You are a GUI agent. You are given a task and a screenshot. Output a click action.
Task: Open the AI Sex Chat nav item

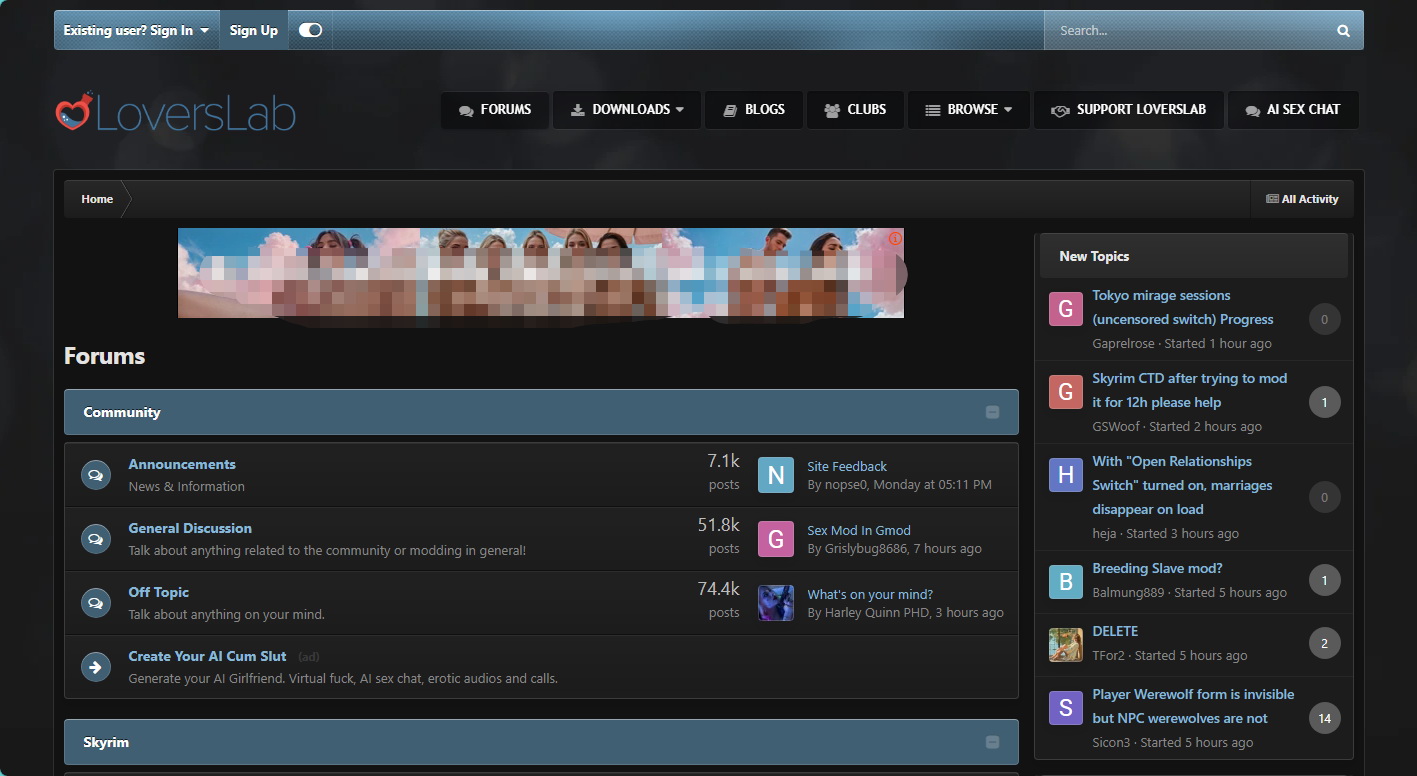(1293, 110)
